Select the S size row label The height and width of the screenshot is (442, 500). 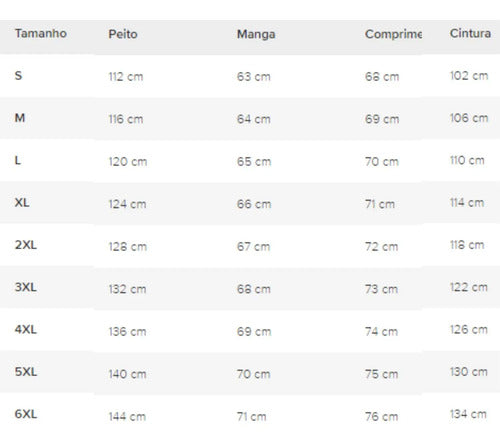(x=18, y=76)
